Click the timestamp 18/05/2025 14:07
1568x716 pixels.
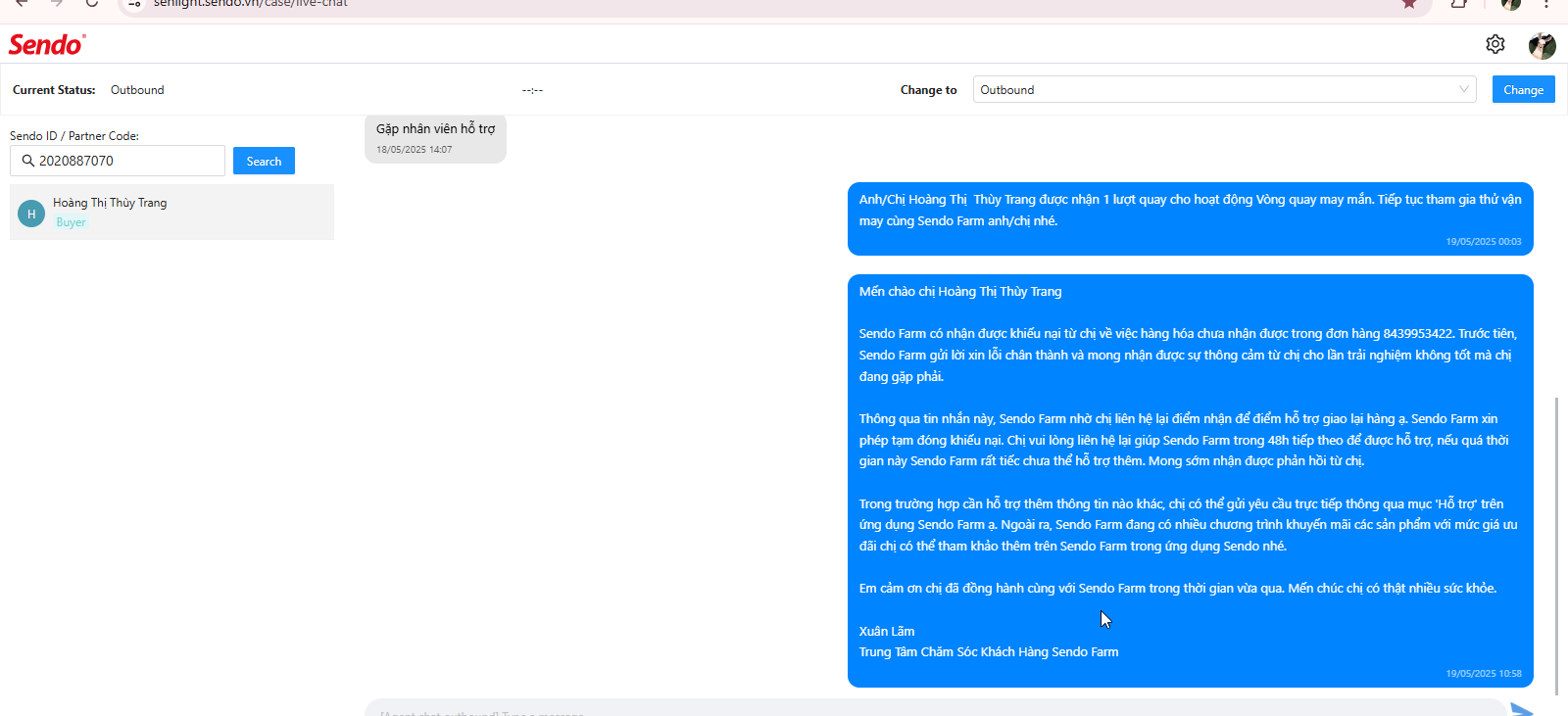[415, 150]
